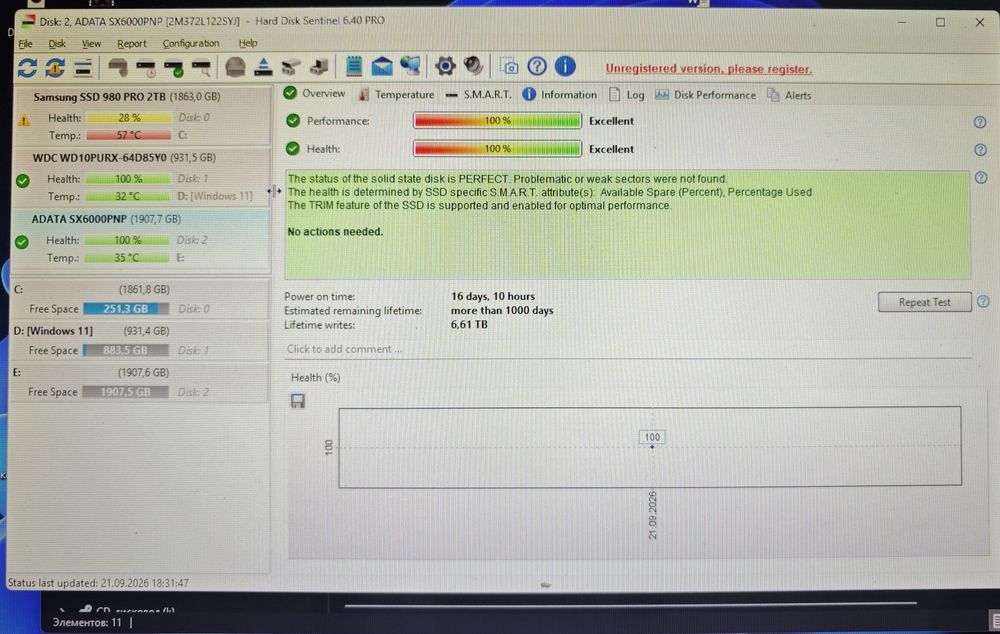Image resolution: width=1000 pixels, height=634 pixels.
Task: Click the green check icon on WDC disk
Action: [x=23, y=181]
